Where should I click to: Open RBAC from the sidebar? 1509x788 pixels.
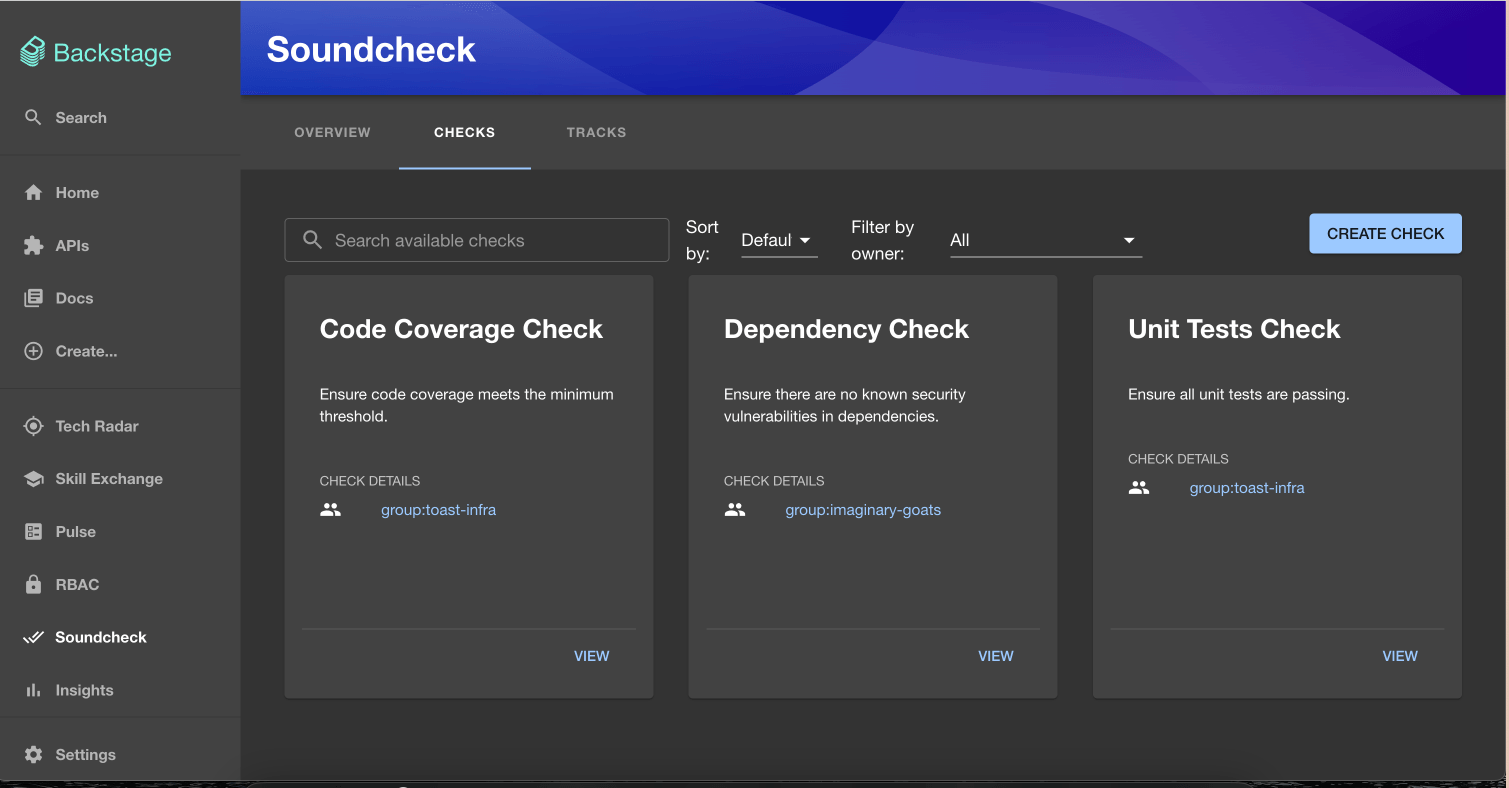[120, 585]
